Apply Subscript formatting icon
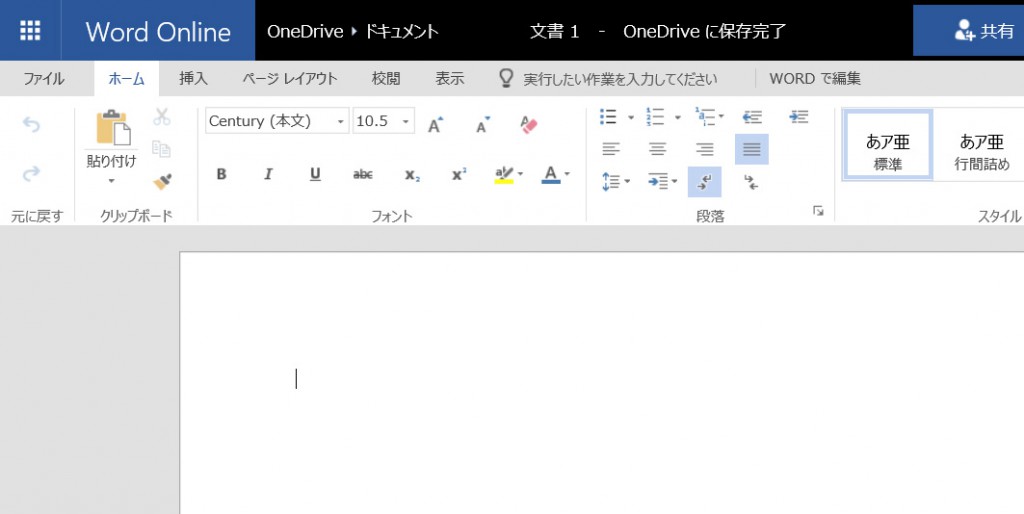1024x514 pixels. (411, 174)
